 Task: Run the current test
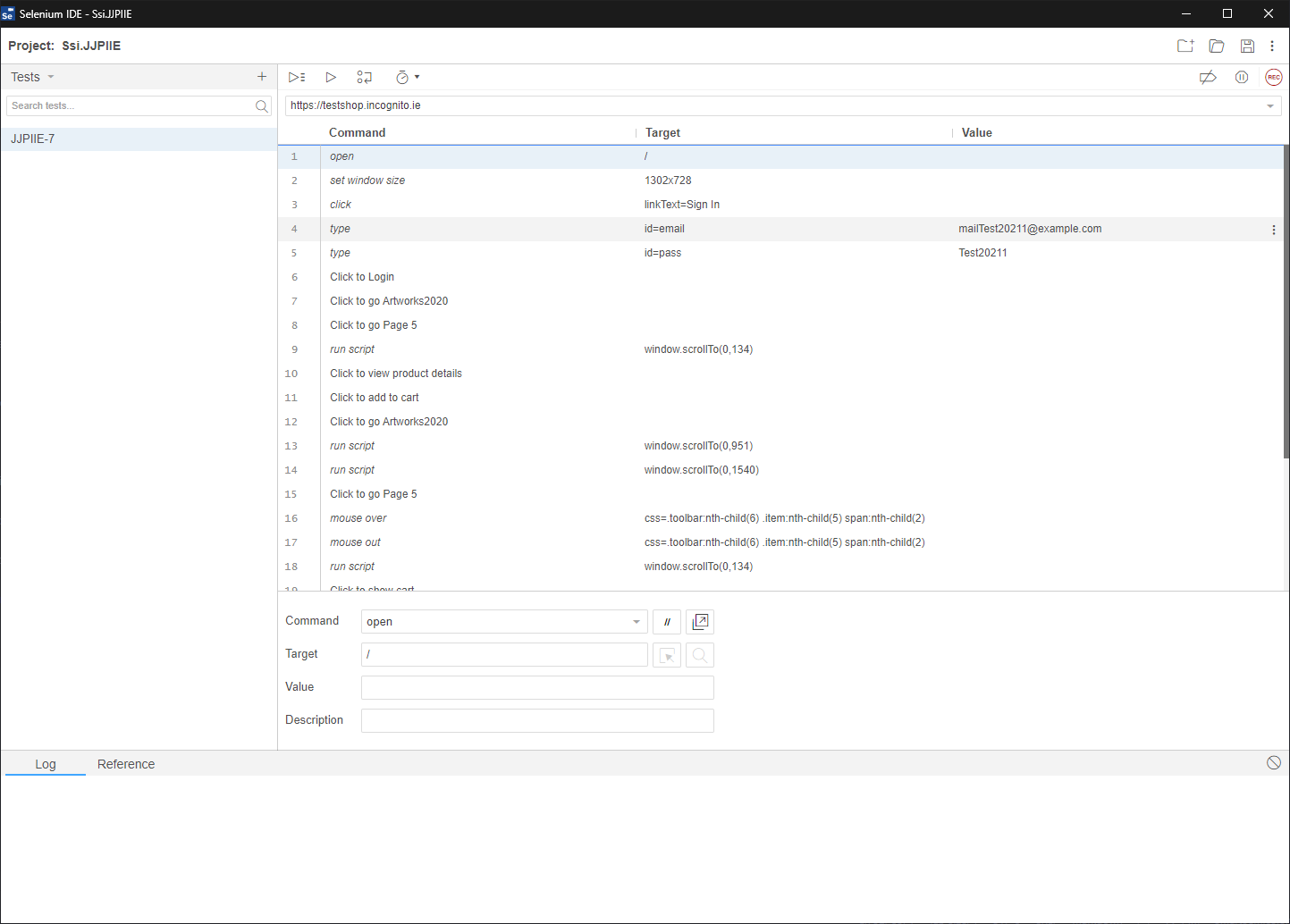point(331,78)
